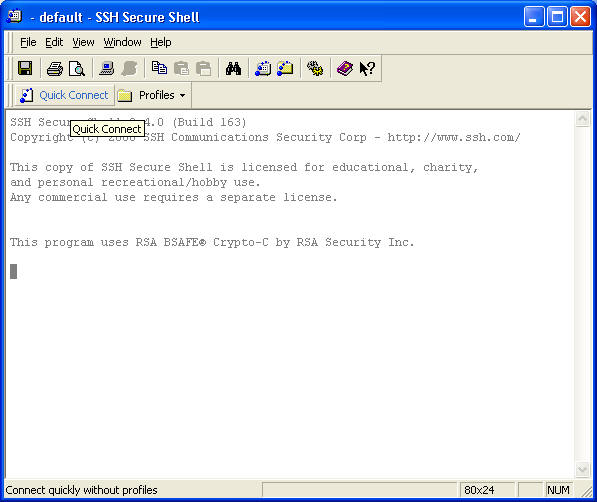Close the SSH Secure Shell window
This screenshot has width=597, height=502.
click(580, 17)
